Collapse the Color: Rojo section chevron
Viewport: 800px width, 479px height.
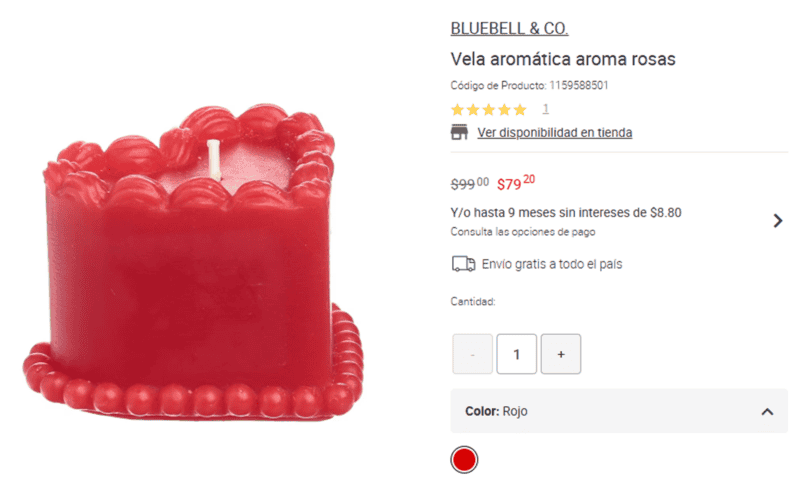pos(767,412)
